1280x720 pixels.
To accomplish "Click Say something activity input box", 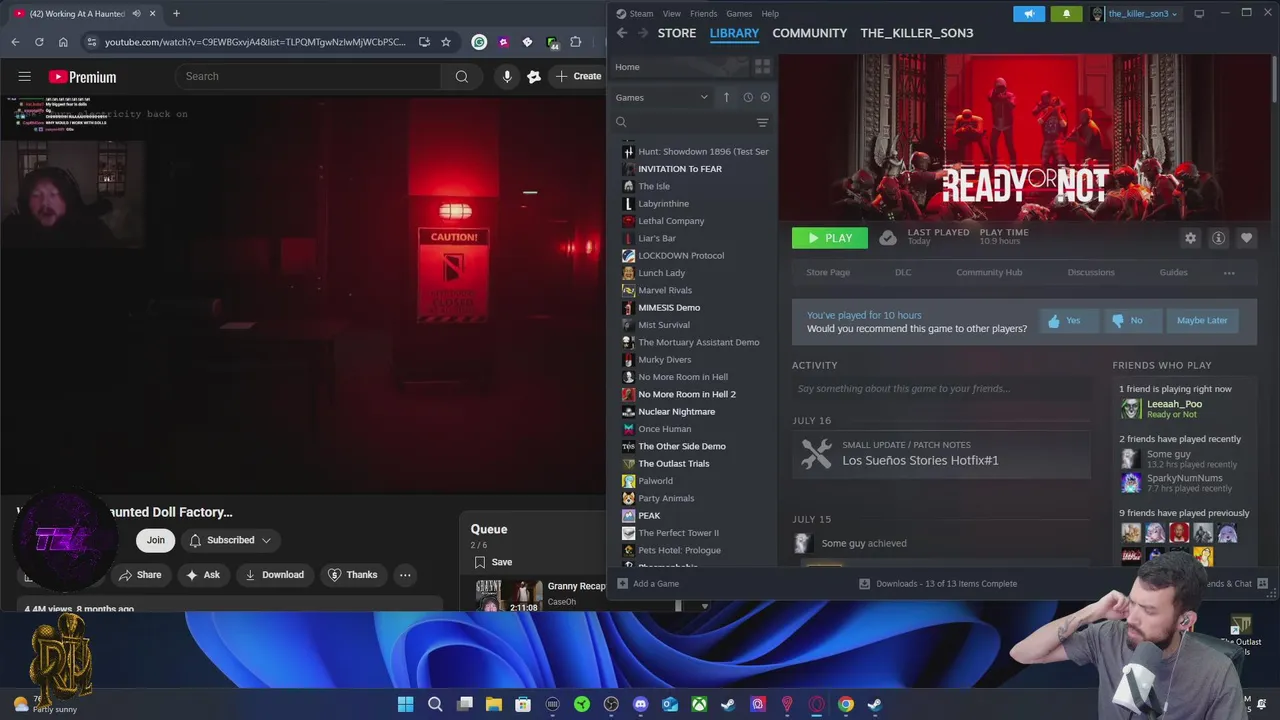I will click(940, 388).
